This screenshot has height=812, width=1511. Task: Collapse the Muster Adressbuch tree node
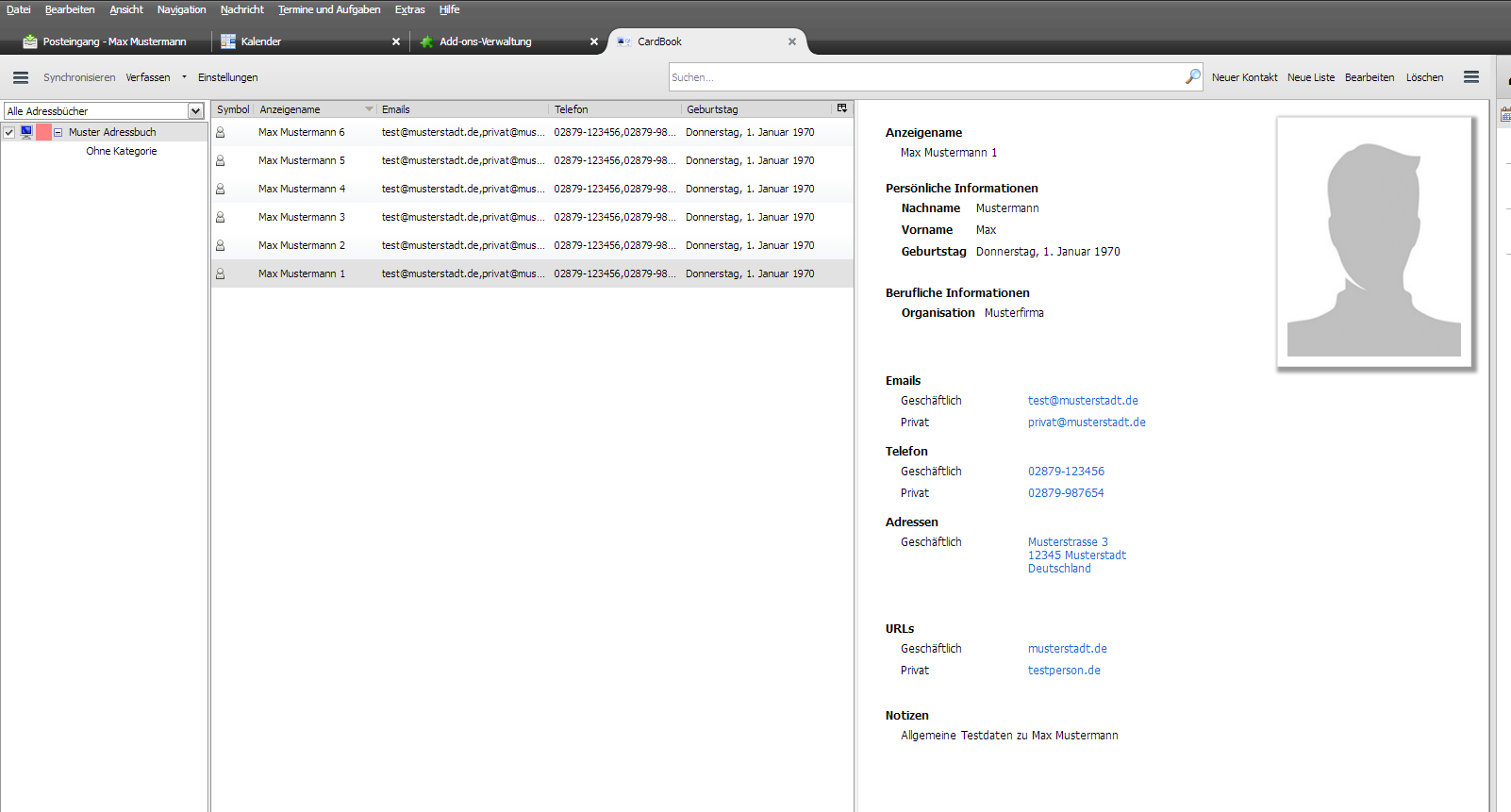[58, 132]
